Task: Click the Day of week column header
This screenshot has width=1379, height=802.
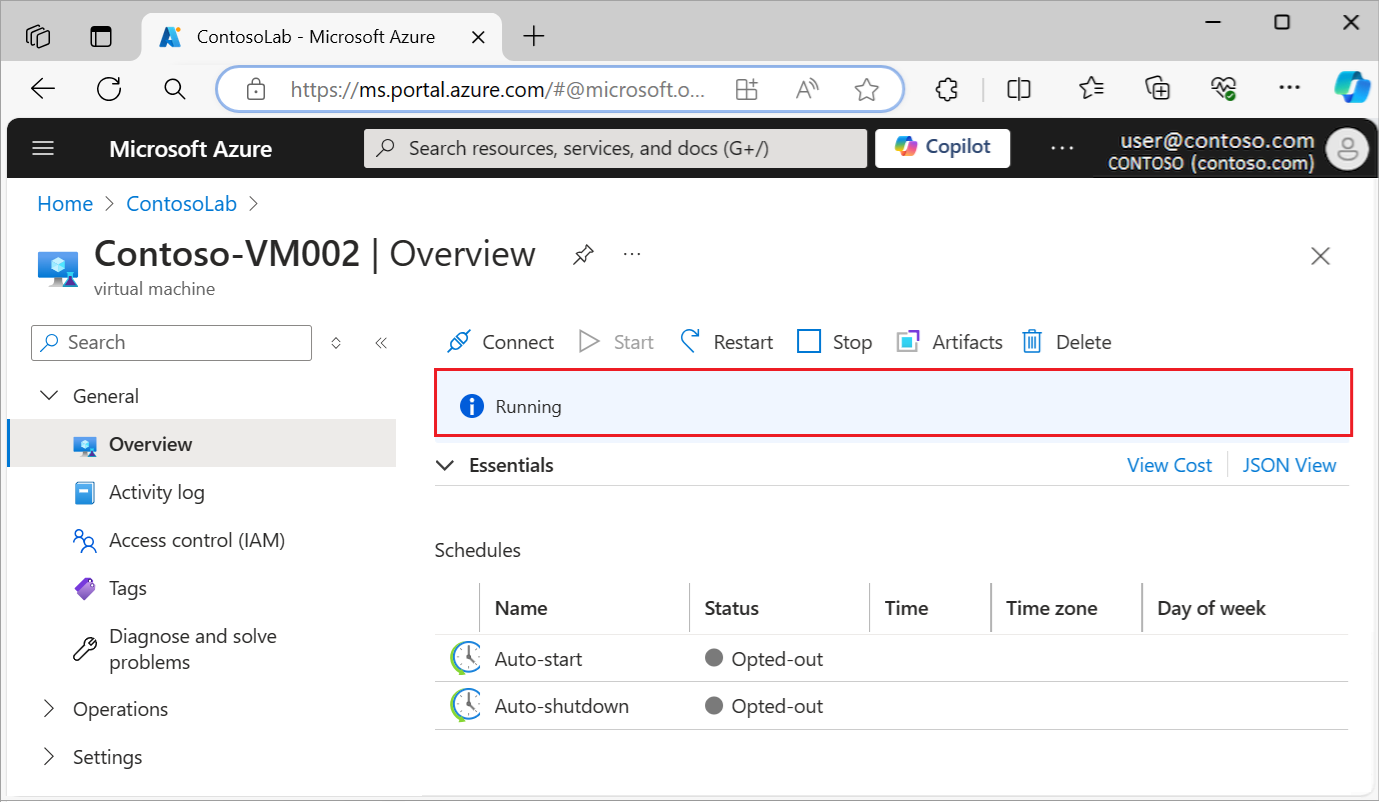Action: (1211, 608)
